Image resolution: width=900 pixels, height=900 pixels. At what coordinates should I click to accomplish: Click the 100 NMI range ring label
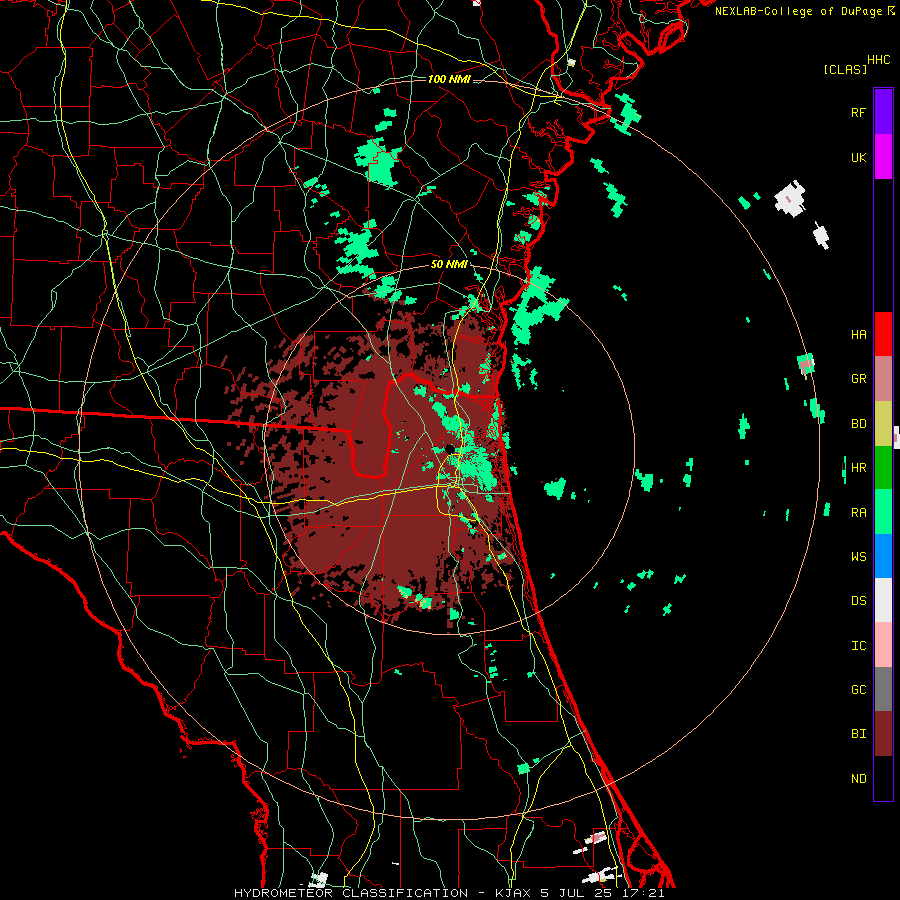449,79
